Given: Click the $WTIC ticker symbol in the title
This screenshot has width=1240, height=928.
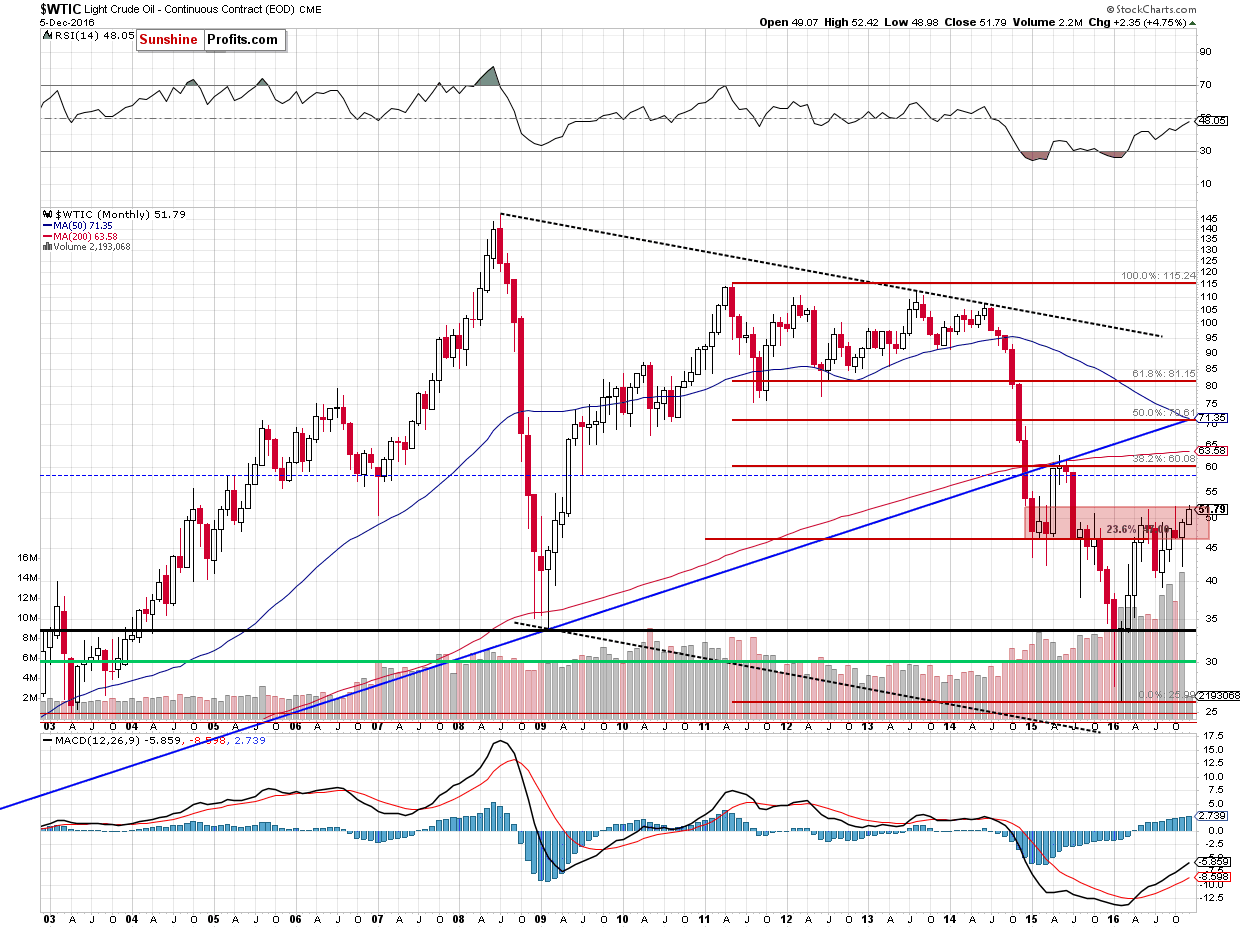Looking at the screenshot, I should (61, 7).
